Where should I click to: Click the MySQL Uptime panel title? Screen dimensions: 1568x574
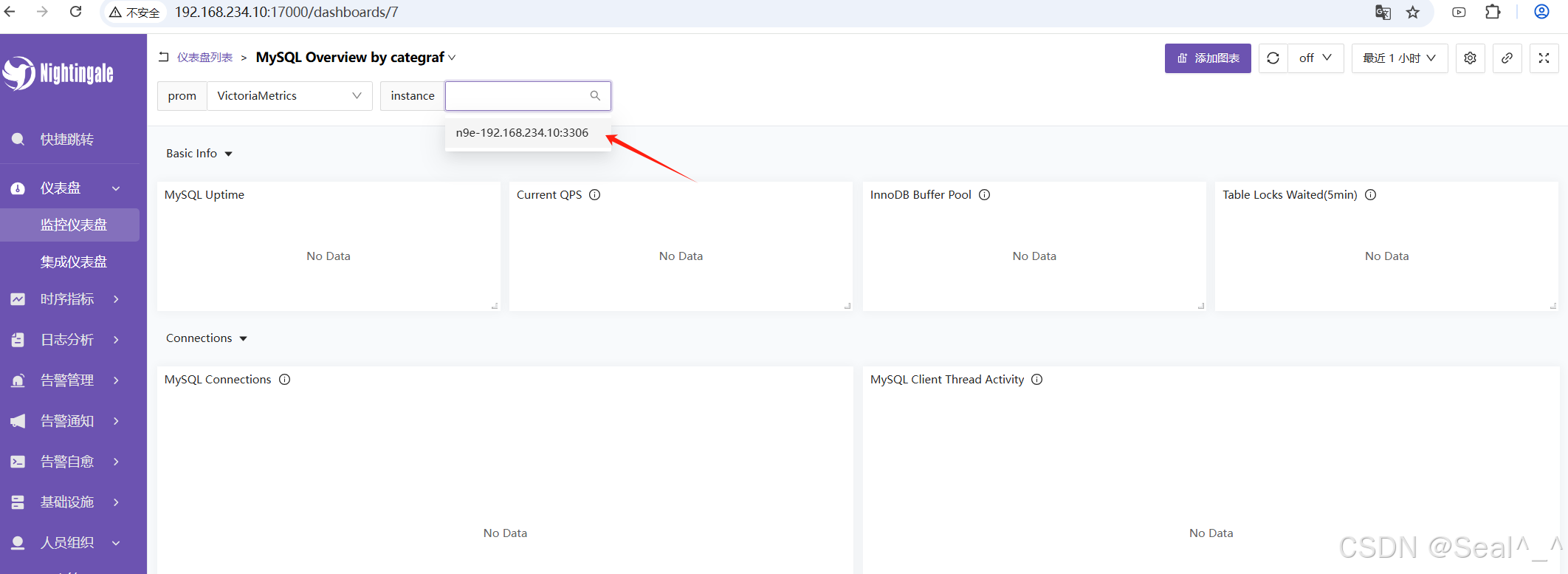[x=204, y=195]
